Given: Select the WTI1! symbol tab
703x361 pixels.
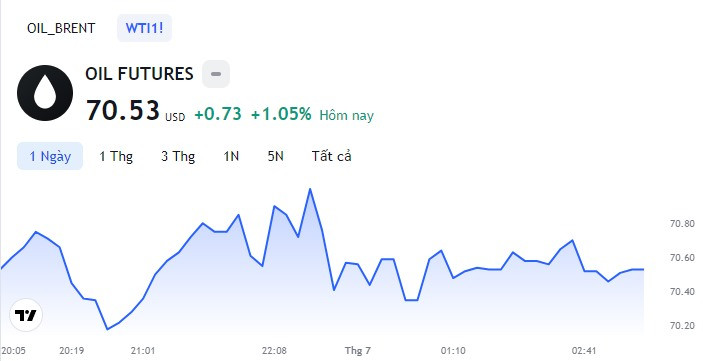Looking at the screenshot, I should coord(144,28).
